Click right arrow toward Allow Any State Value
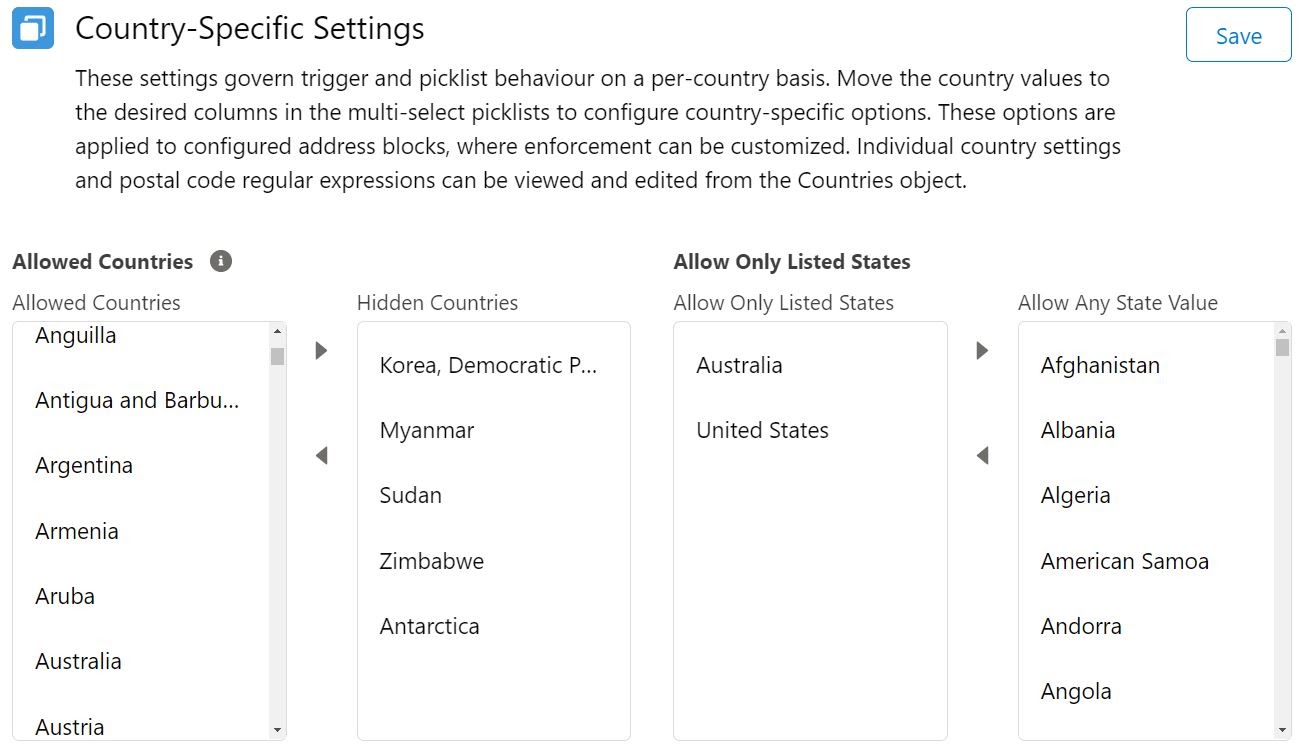1303x754 pixels. click(x=982, y=351)
